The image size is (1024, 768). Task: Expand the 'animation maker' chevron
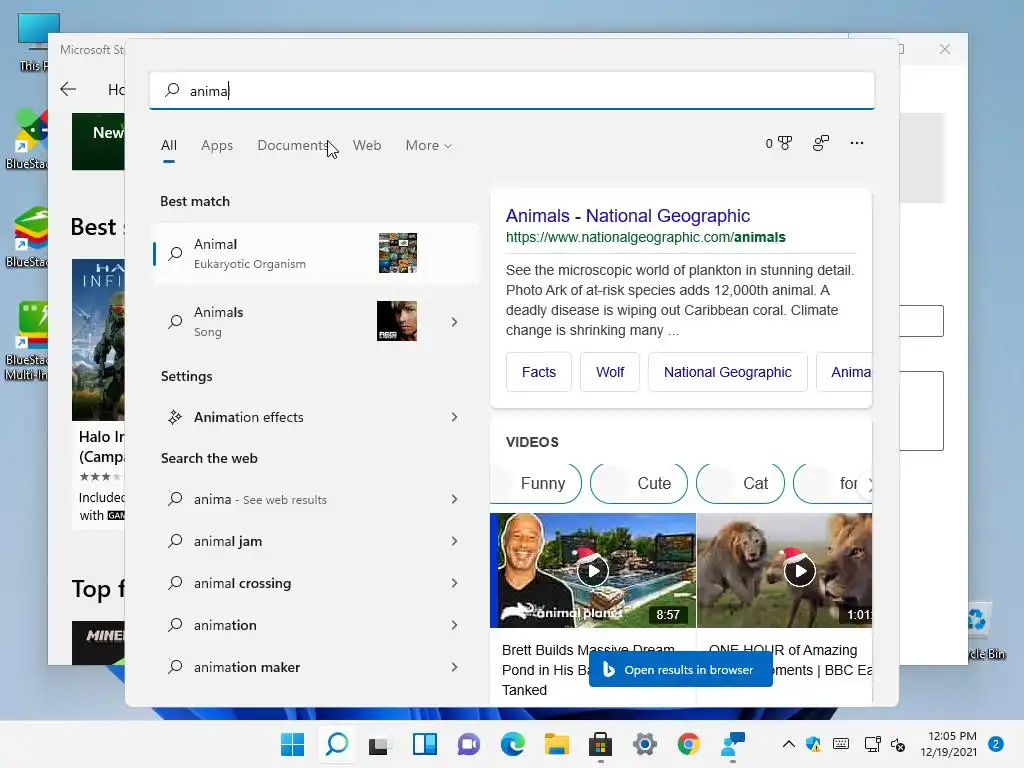coord(455,667)
